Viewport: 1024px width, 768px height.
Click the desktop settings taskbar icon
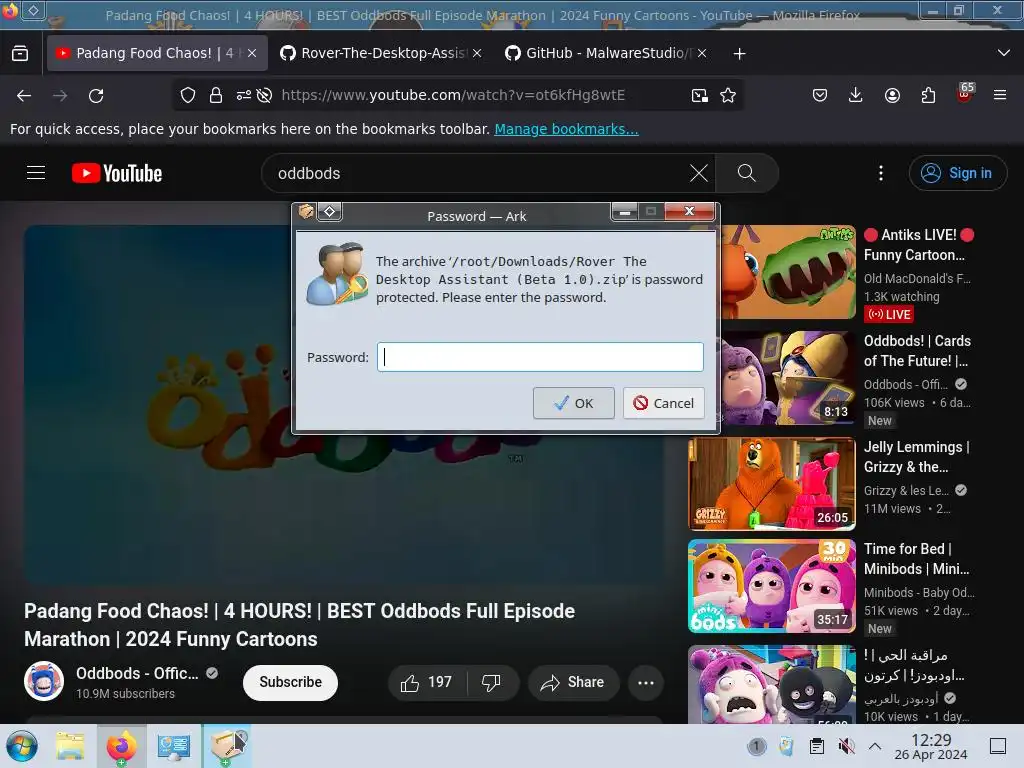click(174, 746)
